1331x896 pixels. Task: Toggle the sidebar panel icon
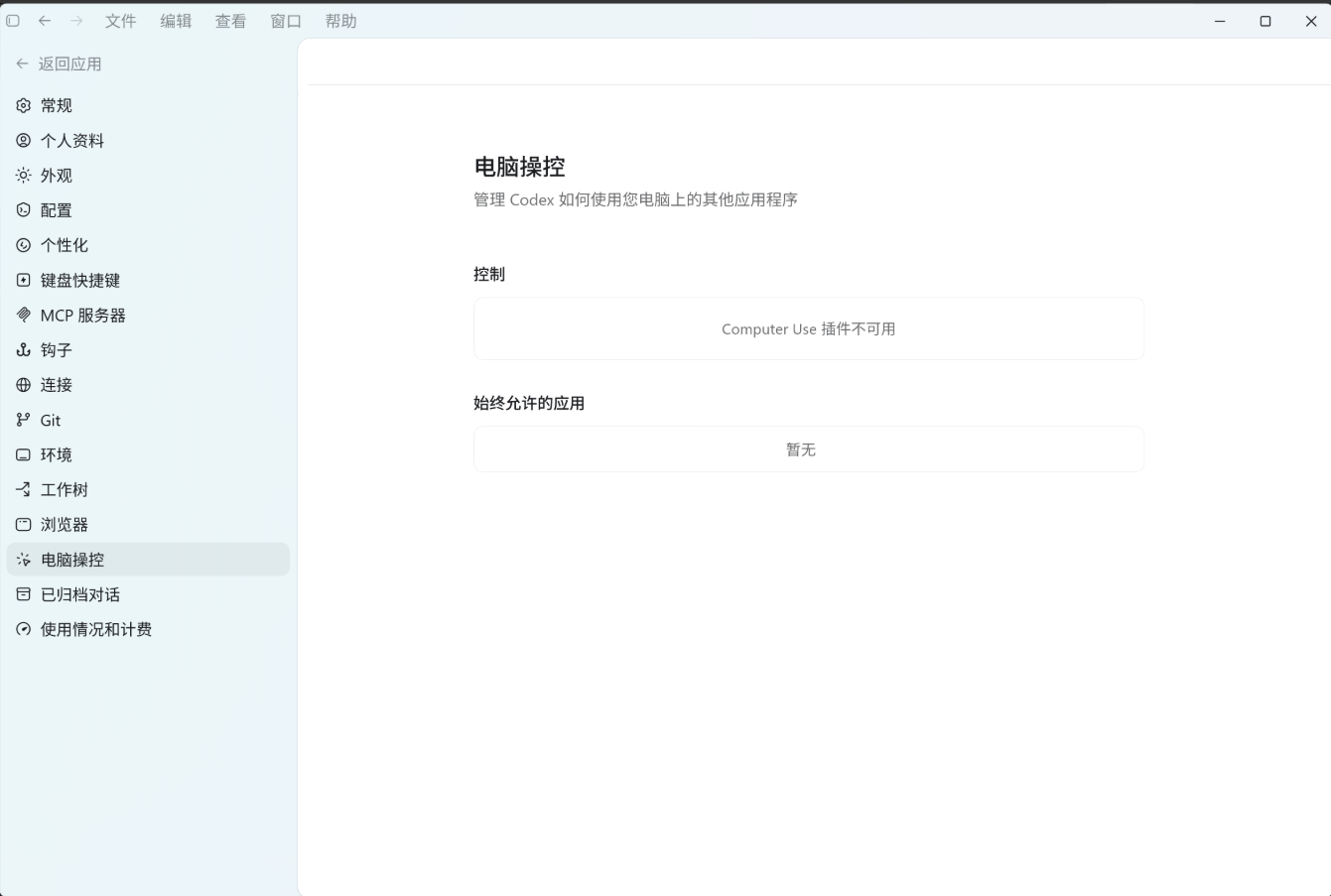13,21
